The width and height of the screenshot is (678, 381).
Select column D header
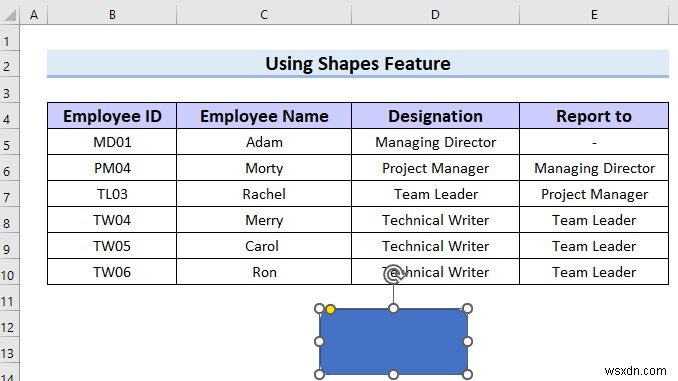435,15
